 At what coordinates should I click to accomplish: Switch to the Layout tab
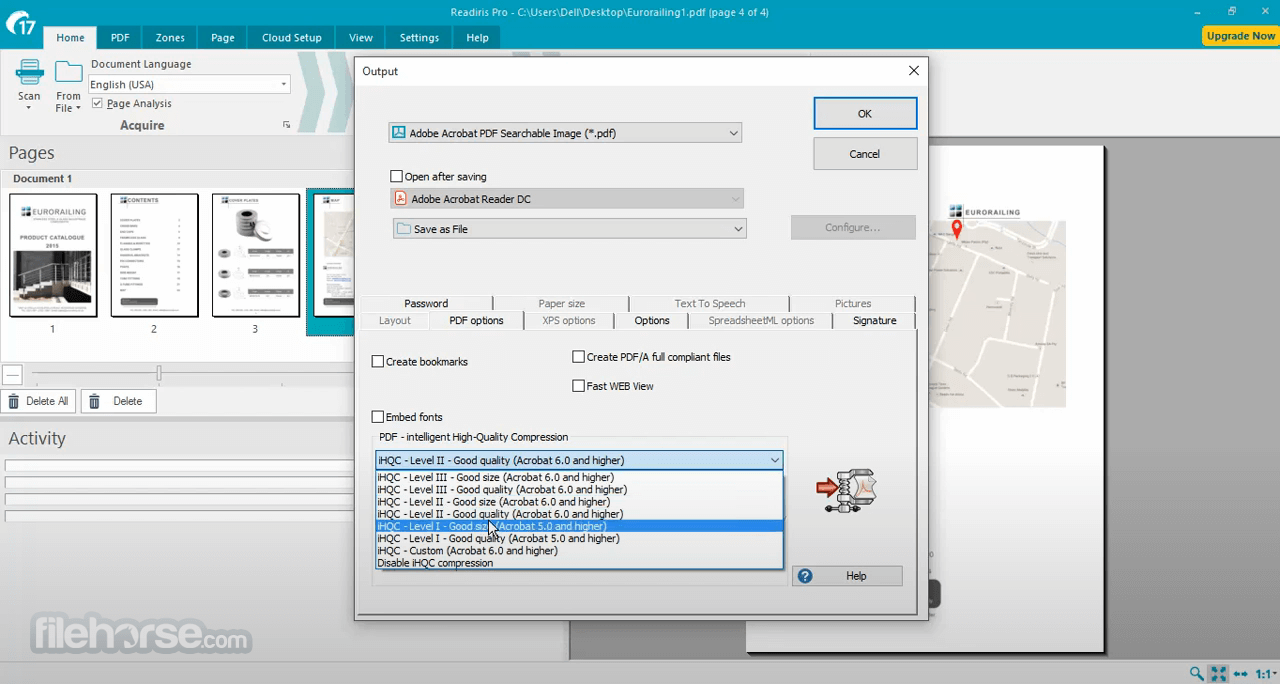click(394, 320)
